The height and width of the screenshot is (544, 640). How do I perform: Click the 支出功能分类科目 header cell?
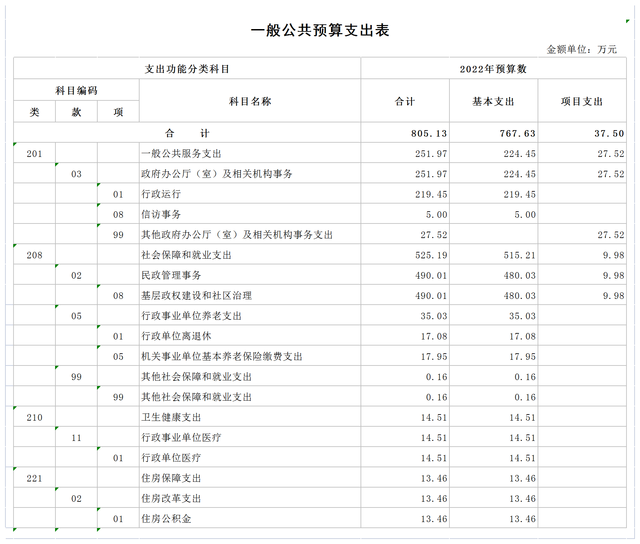click(x=187, y=69)
